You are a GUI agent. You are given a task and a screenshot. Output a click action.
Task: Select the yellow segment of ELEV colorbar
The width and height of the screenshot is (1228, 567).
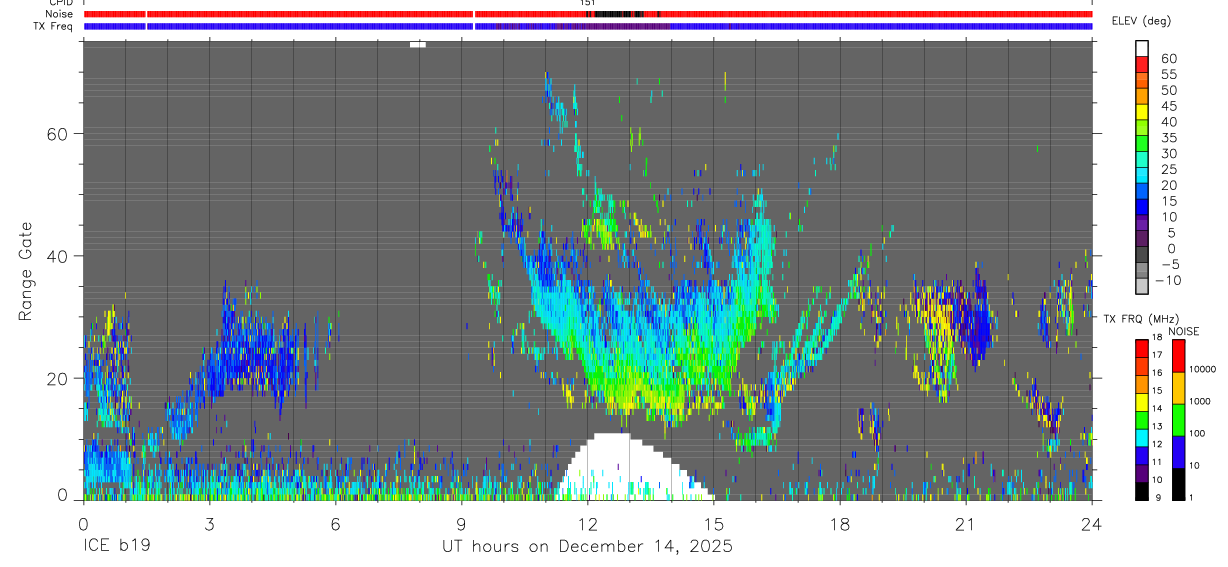(1143, 110)
